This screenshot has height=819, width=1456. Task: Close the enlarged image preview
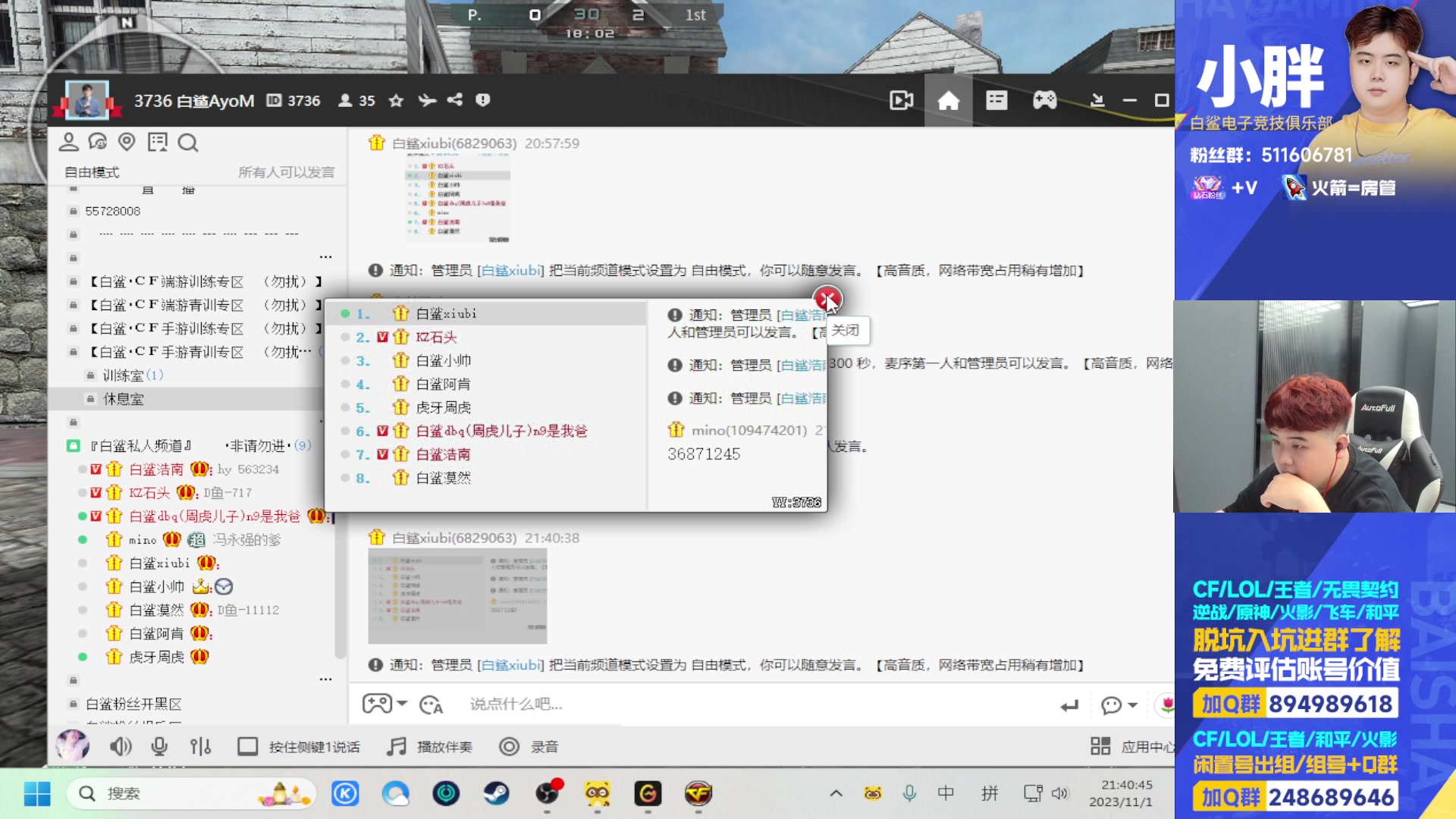[827, 300]
